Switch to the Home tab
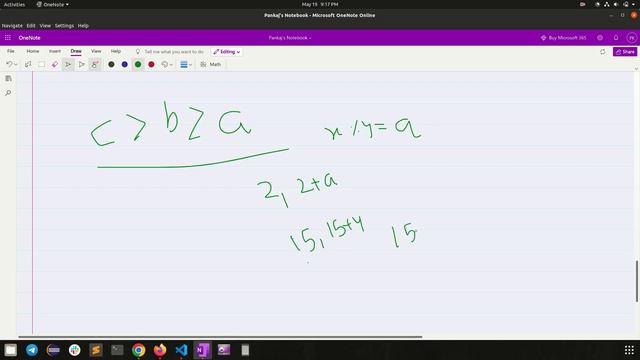The image size is (640, 360). pyautogui.click(x=33, y=51)
